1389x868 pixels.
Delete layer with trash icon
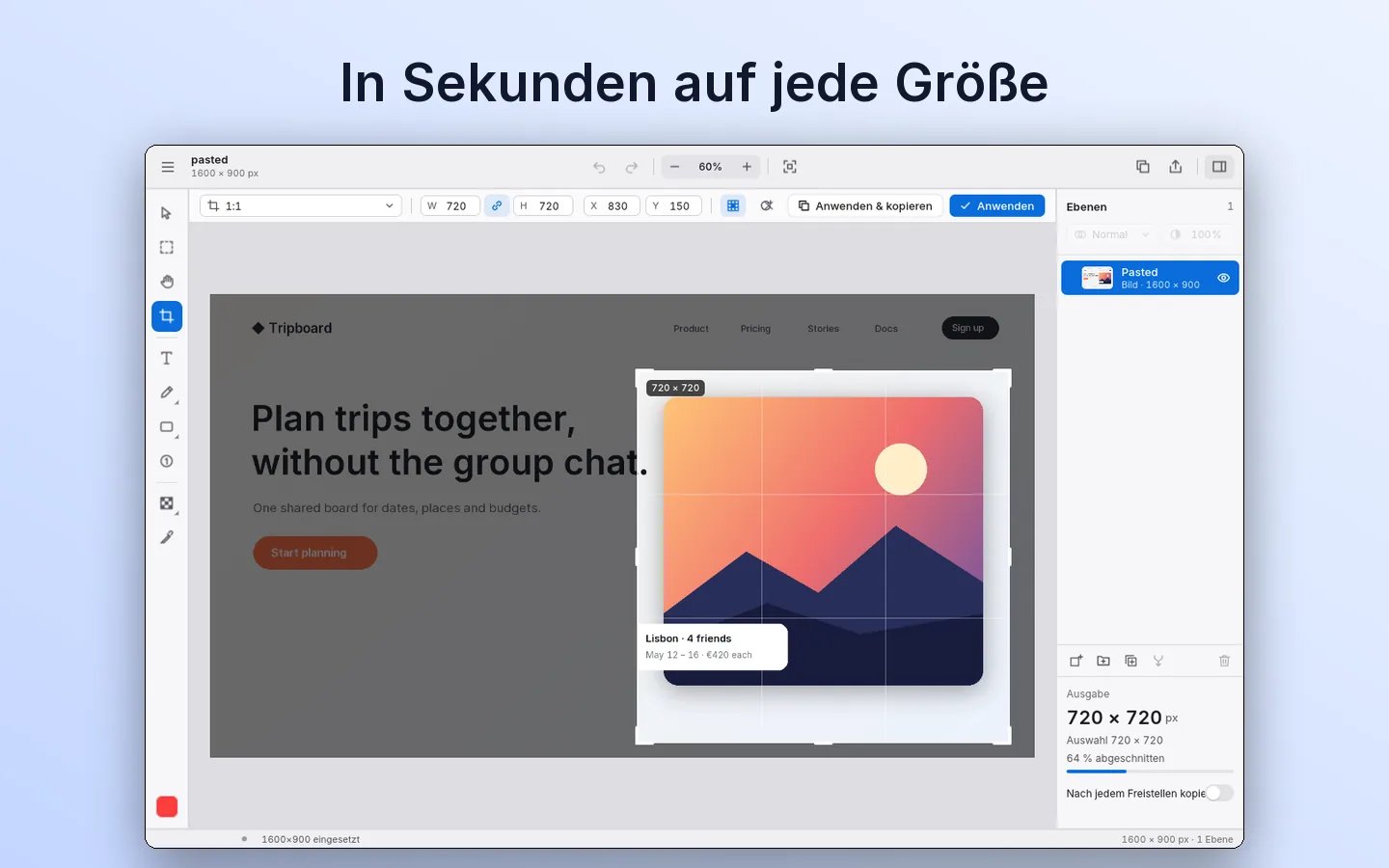(1224, 661)
